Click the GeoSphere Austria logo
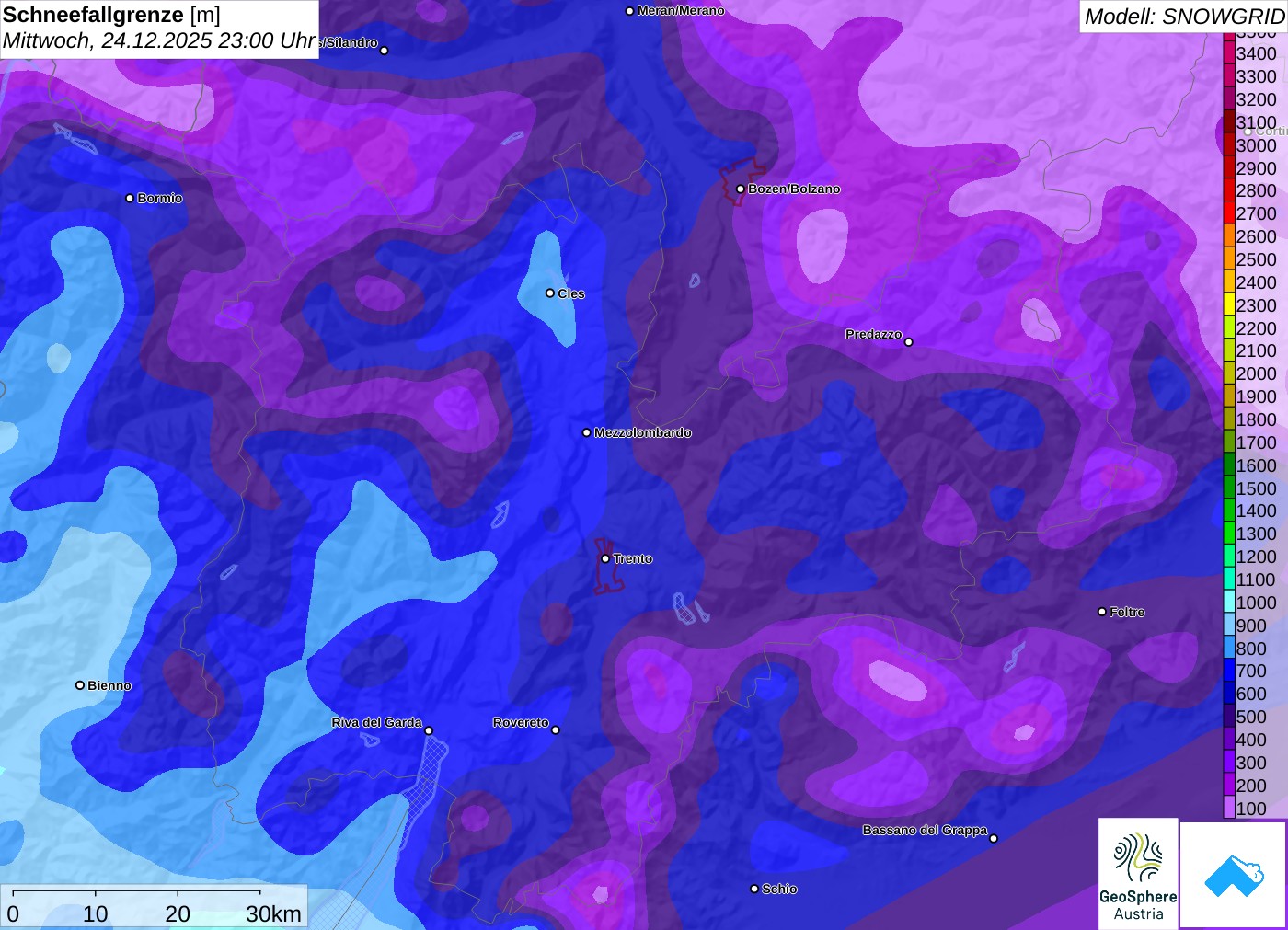 point(1138,873)
